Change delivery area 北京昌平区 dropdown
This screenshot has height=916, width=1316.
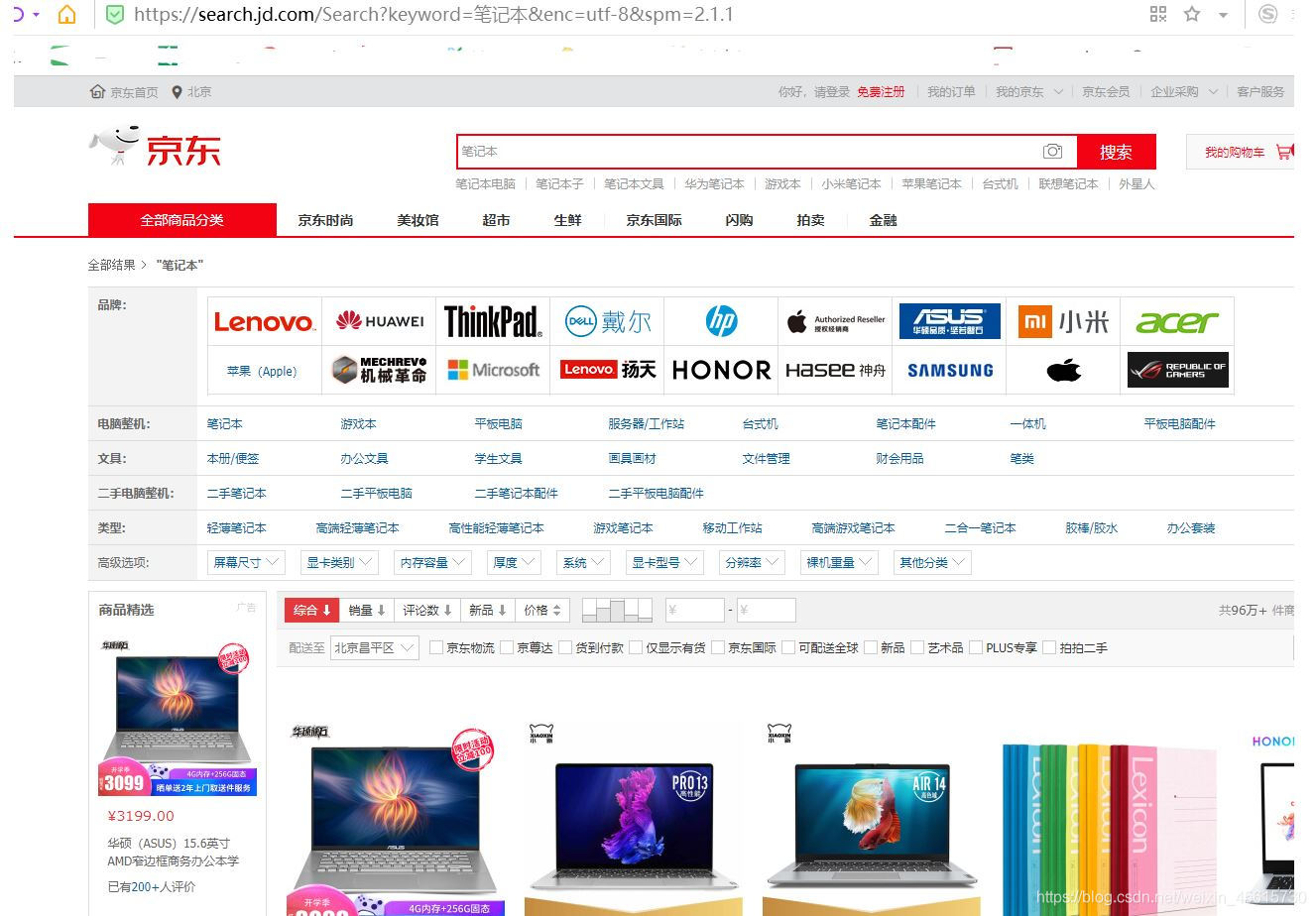pyautogui.click(x=374, y=648)
